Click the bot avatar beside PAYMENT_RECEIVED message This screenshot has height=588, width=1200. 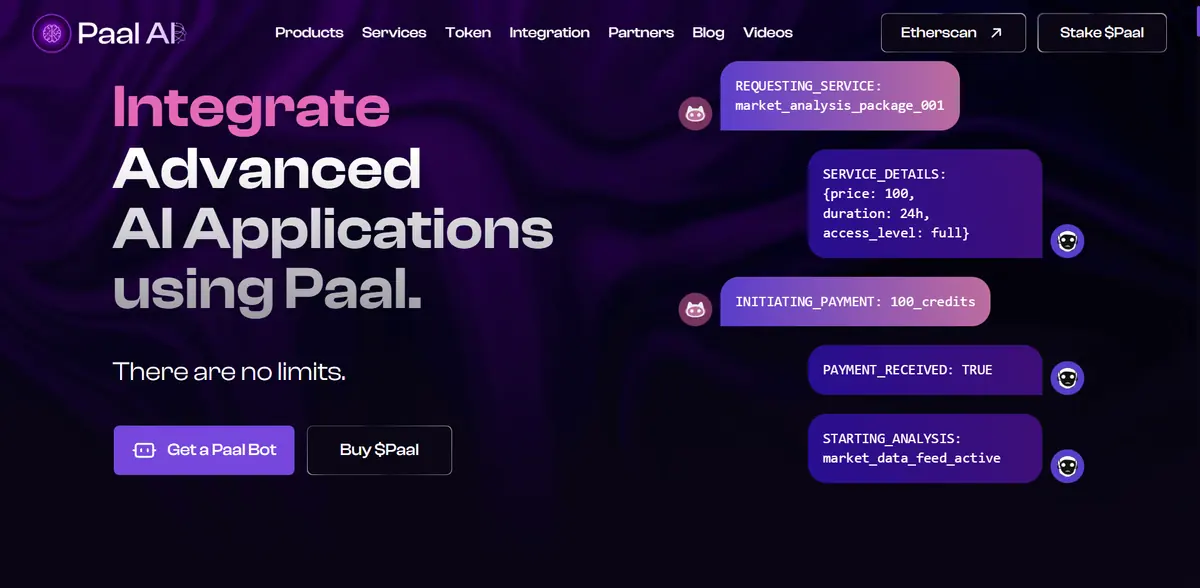tap(1068, 378)
